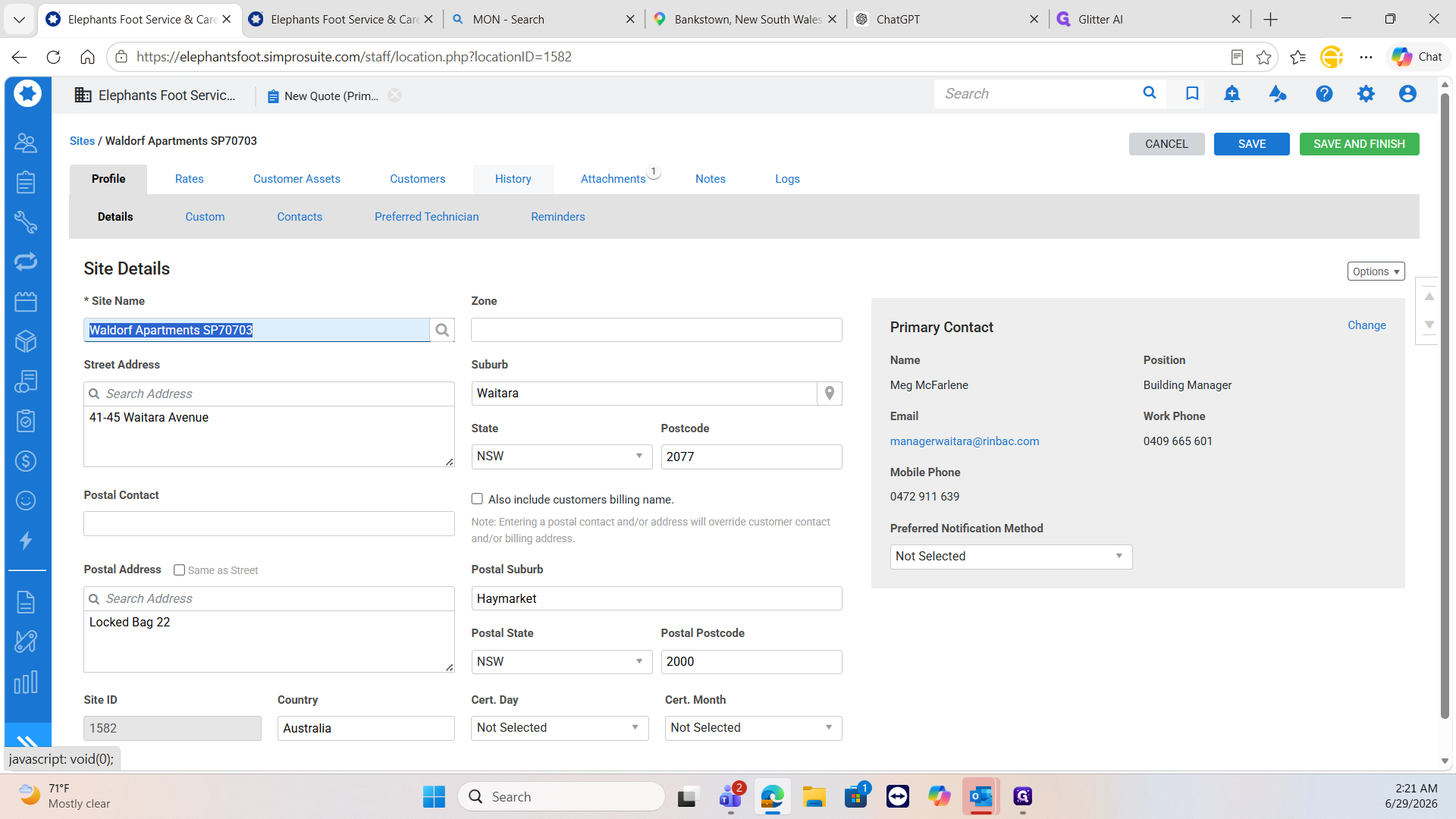
Task: Open the smiley face sidebar icon
Action: click(26, 500)
